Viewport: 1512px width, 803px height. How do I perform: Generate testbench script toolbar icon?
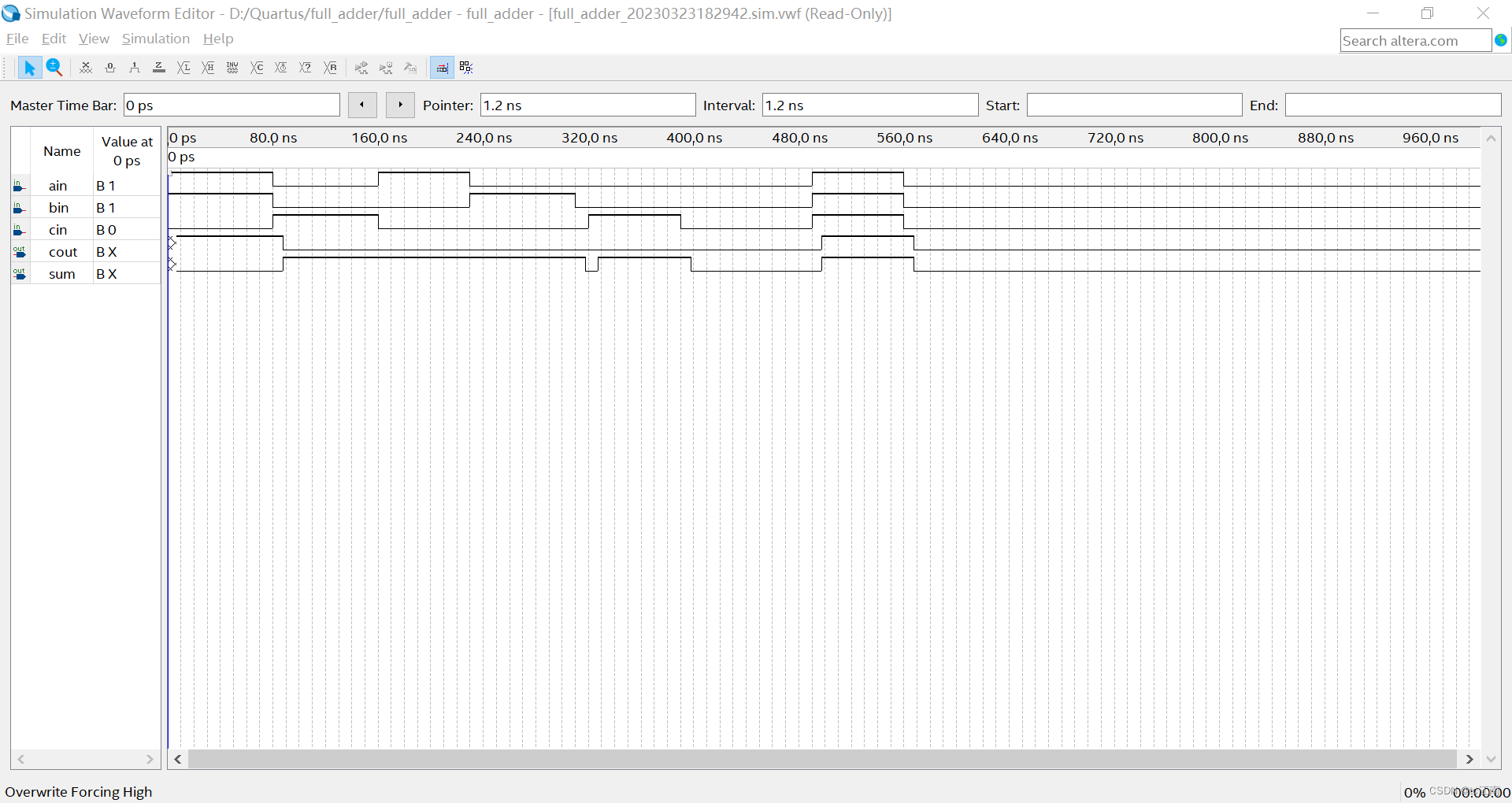(410, 68)
